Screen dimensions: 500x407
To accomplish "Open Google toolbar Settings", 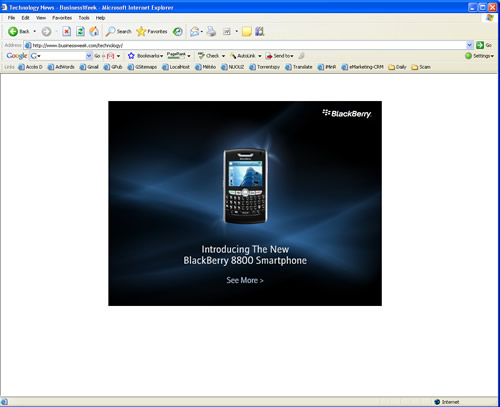I will [x=479, y=56].
